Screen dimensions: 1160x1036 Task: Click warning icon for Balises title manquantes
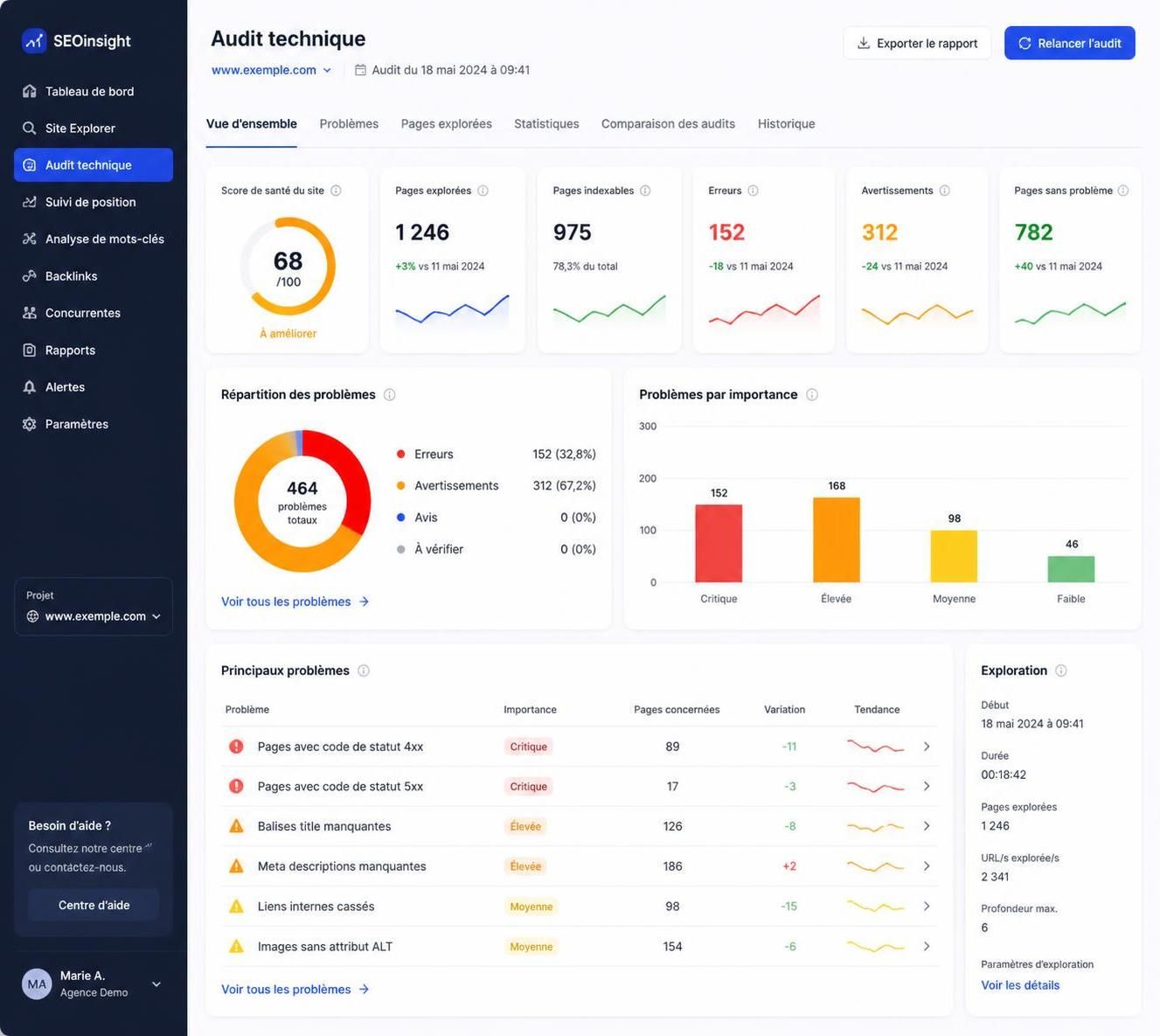coord(236,826)
